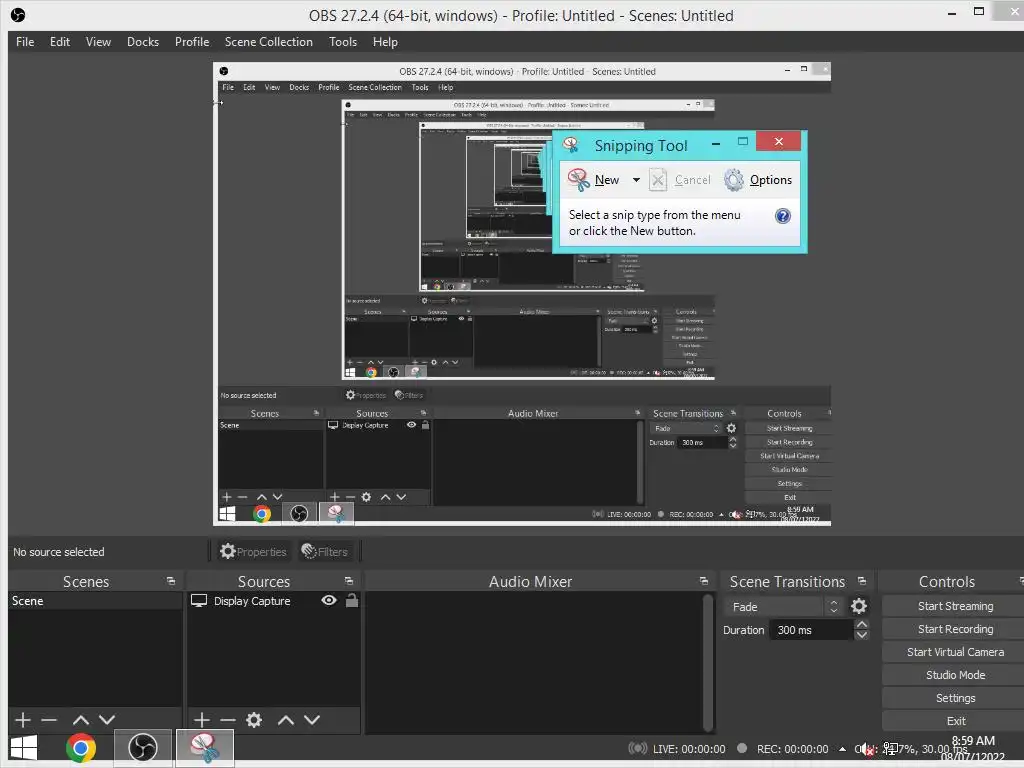
Task: Remove selected scene with minus icon
Action: [49, 720]
